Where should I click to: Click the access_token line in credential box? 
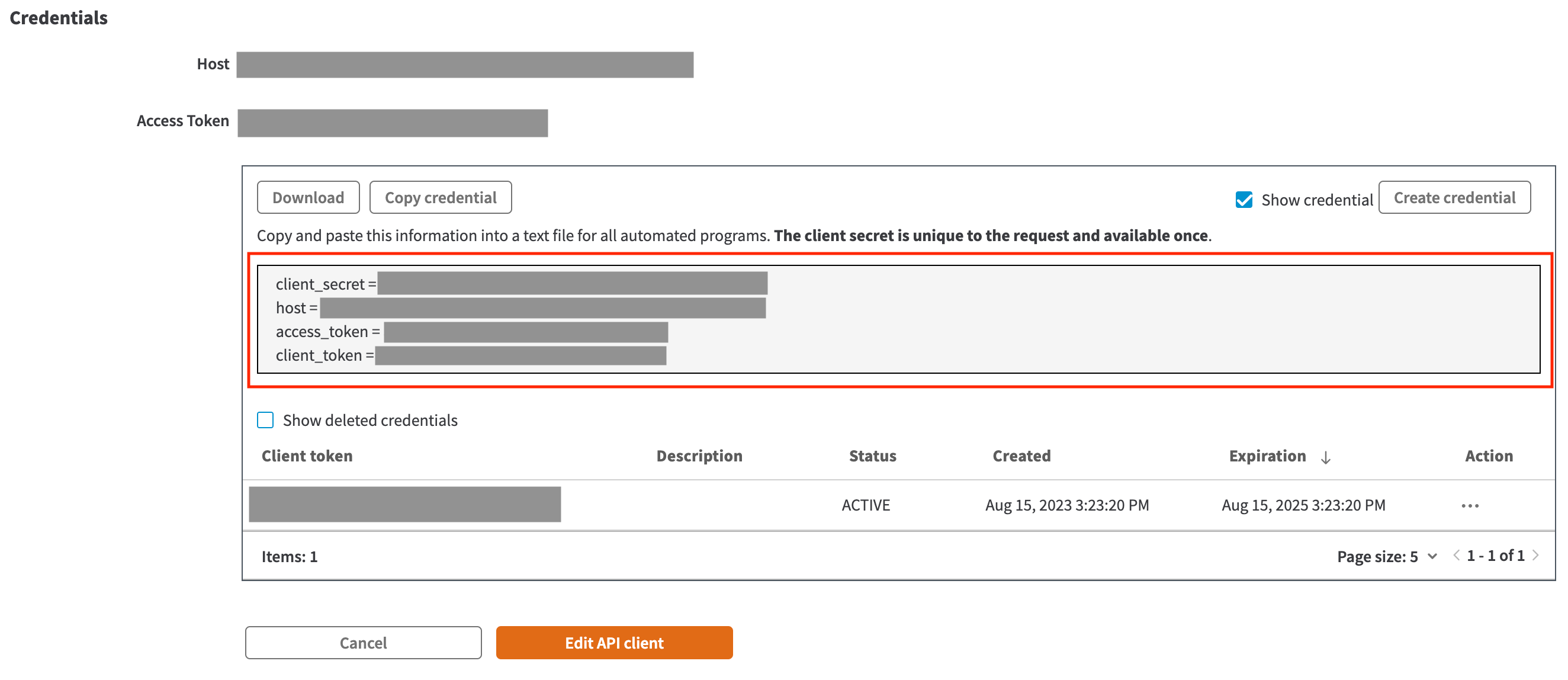(472, 332)
